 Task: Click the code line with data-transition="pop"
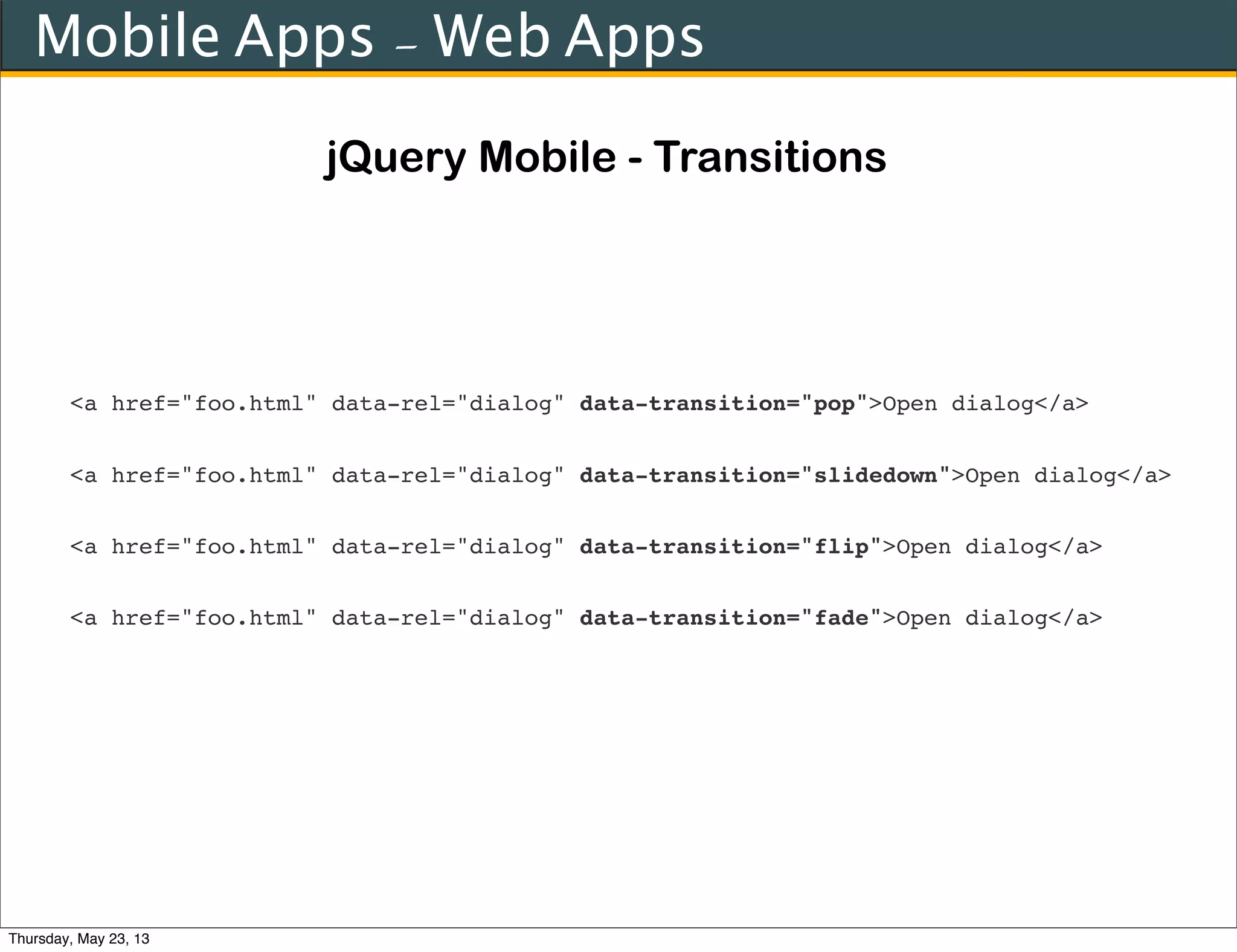[x=579, y=404]
